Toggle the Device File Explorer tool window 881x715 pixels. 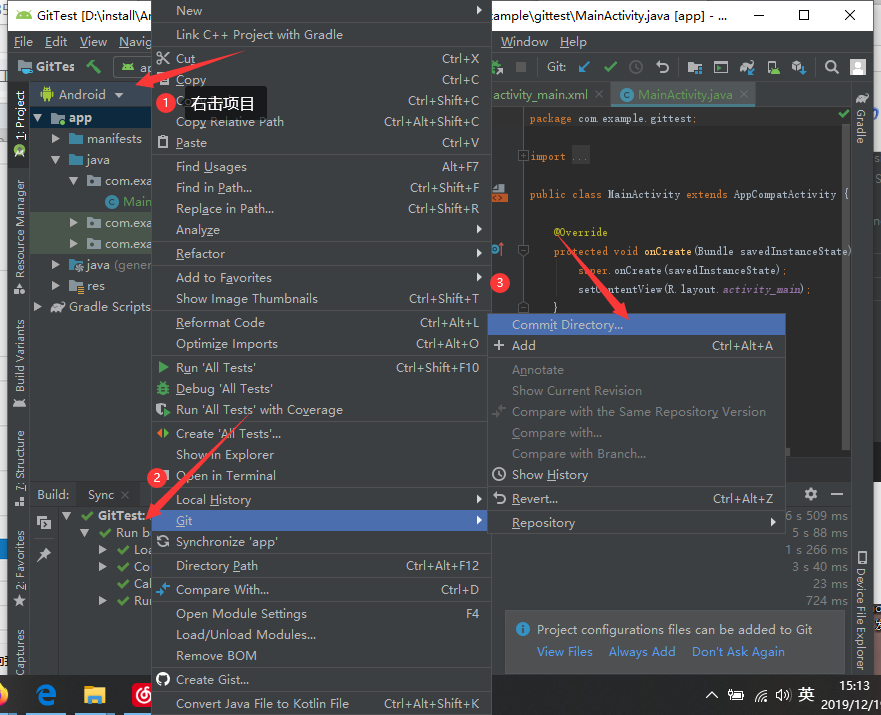[x=861, y=611]
